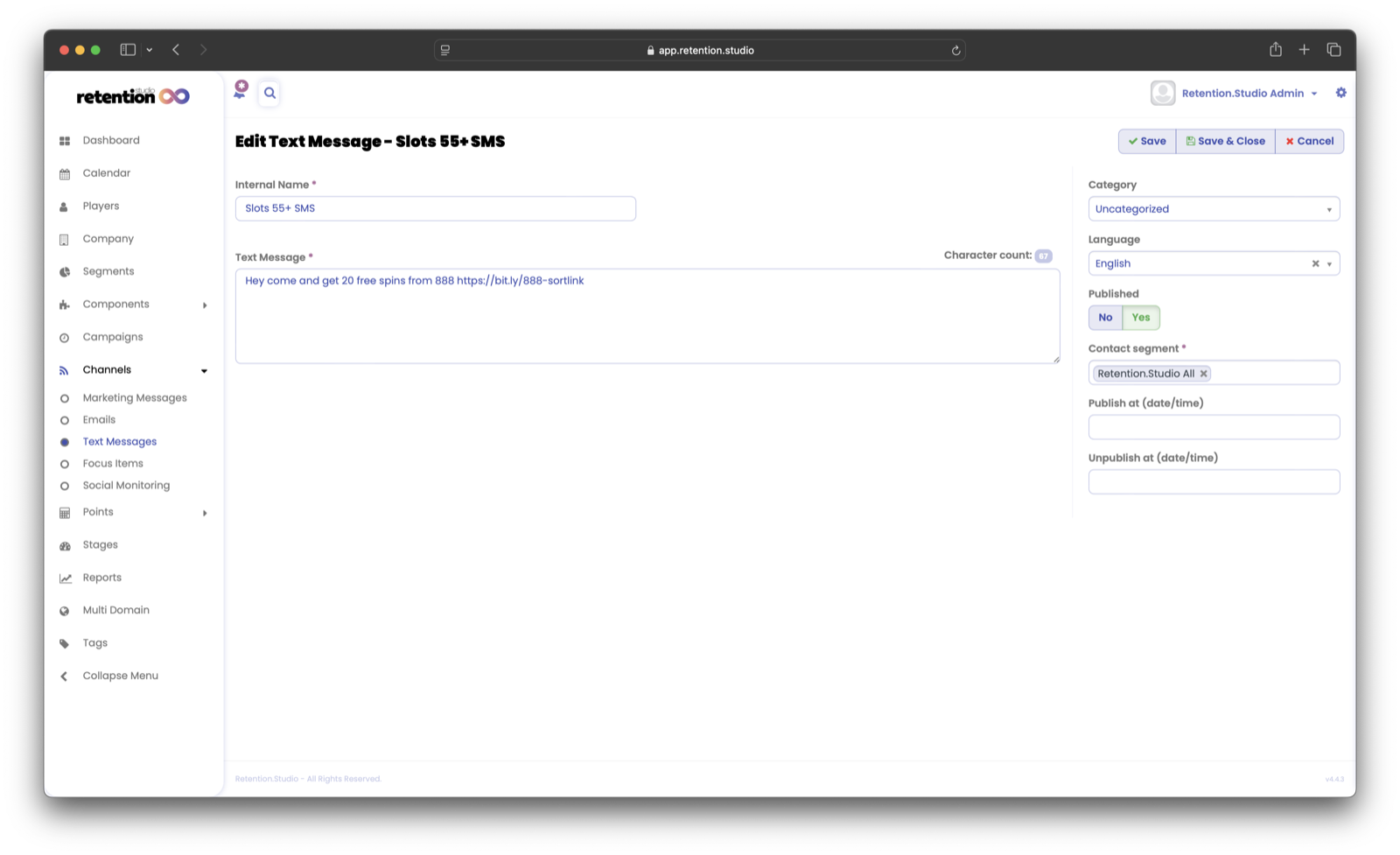Open browser sidebar options chevron
The image size is (1400, 855).
[x=150, y=50]
